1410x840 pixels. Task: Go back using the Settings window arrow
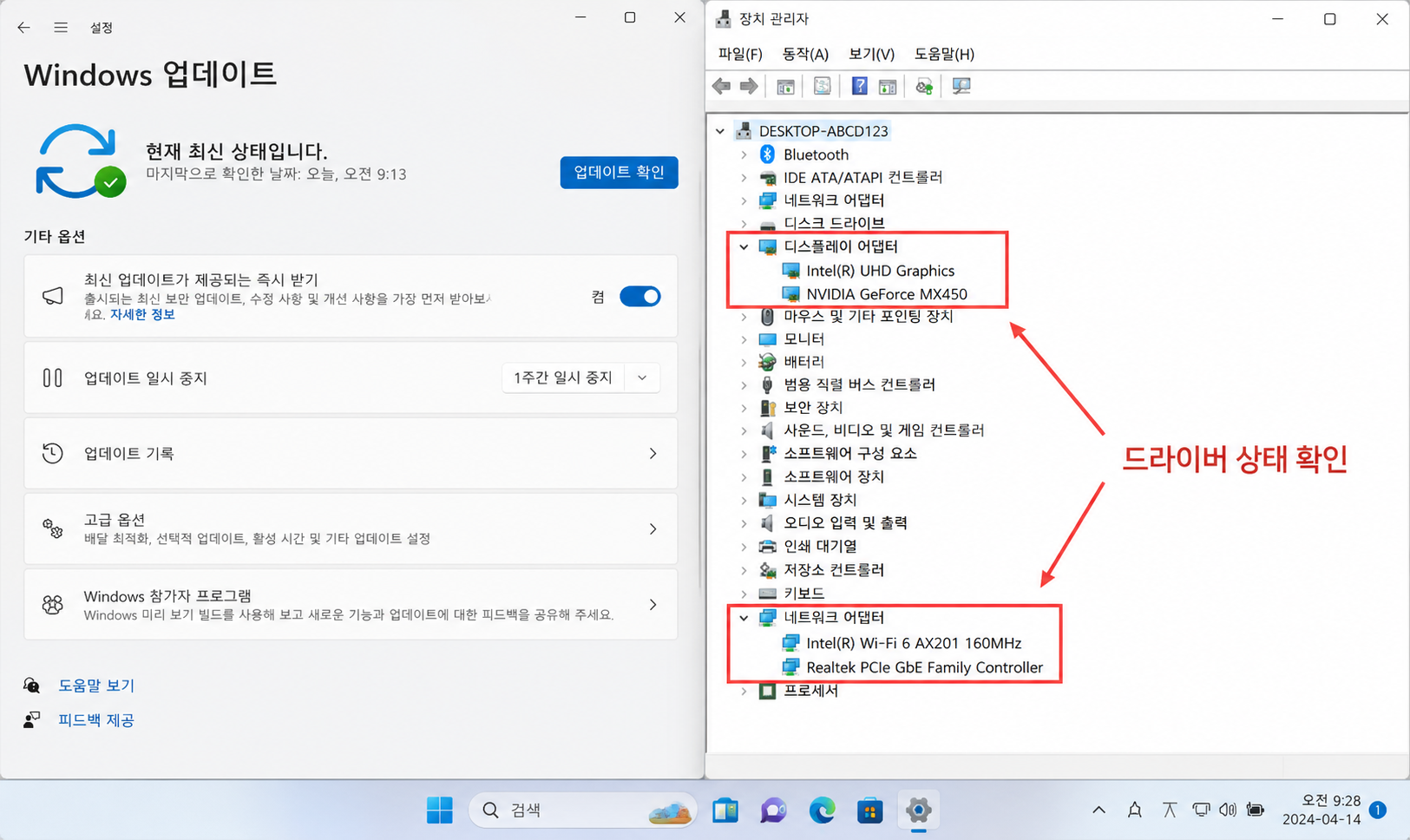[23, 28]
